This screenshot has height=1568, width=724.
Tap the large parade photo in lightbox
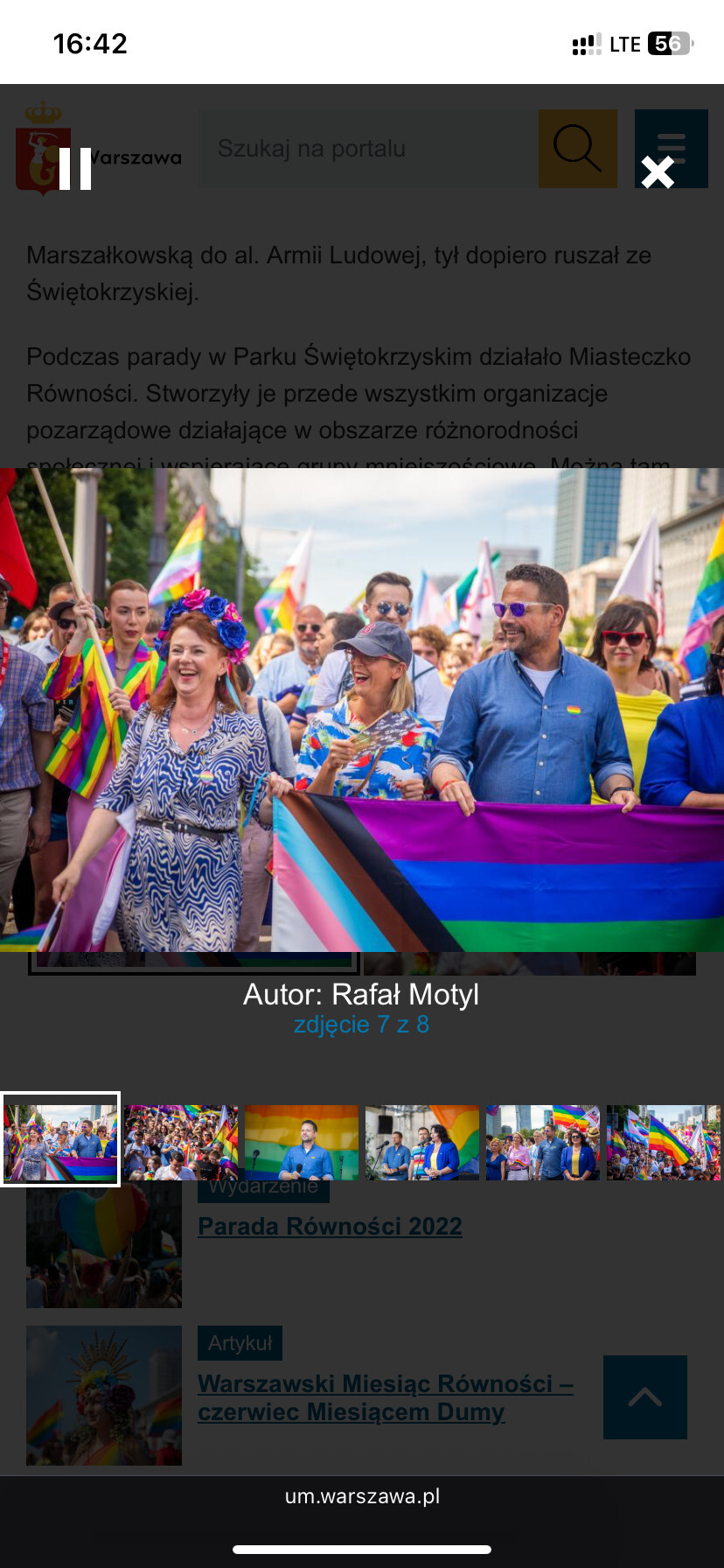coord(362,709)
